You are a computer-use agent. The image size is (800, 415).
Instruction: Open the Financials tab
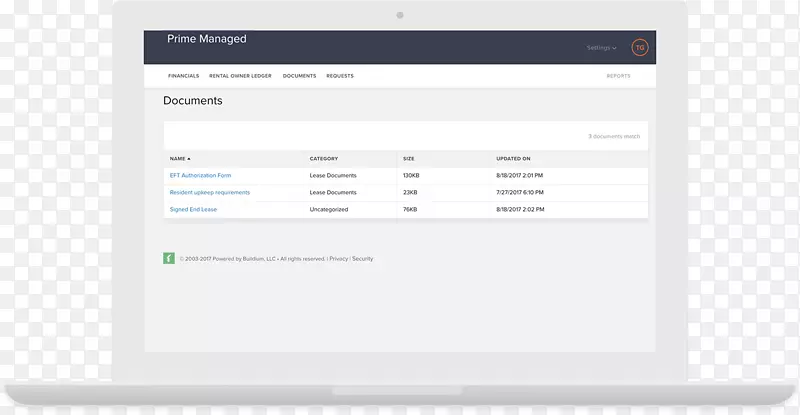(184, 76)
